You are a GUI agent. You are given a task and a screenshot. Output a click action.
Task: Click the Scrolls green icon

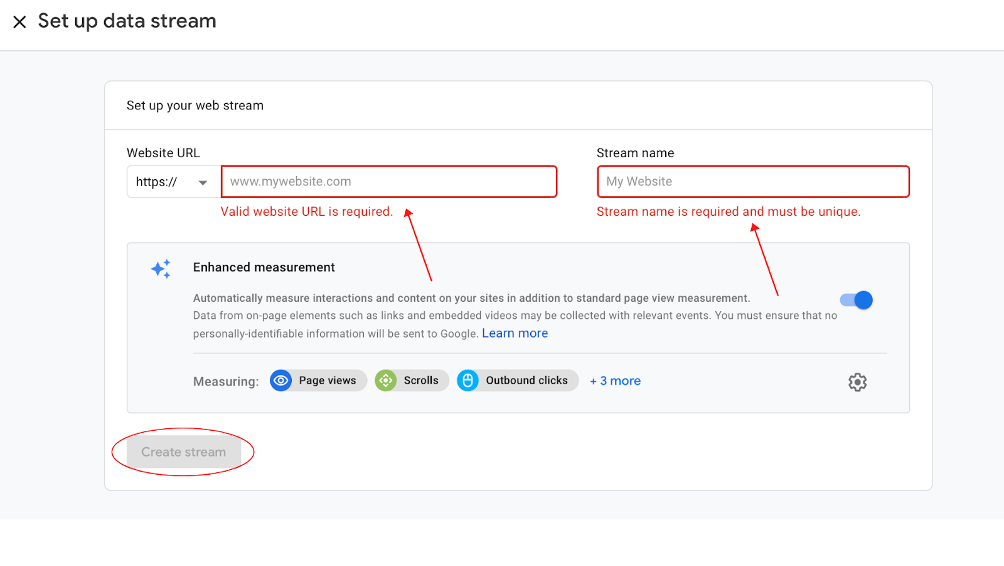[x=385, y=380]
